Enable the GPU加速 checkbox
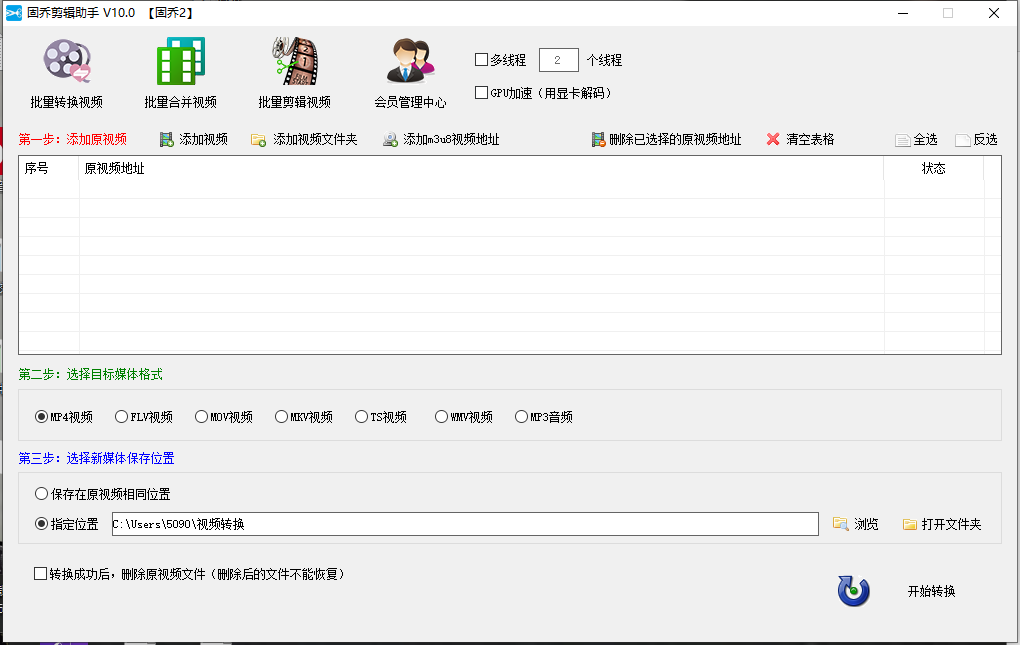 click(x=481, y=91)
